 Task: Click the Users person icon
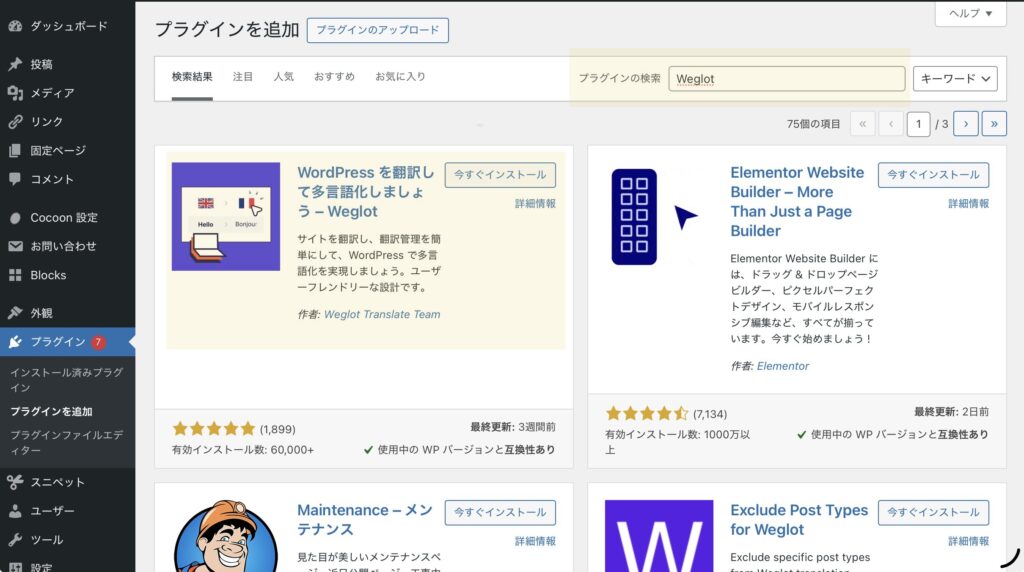(x=15, y=511)
